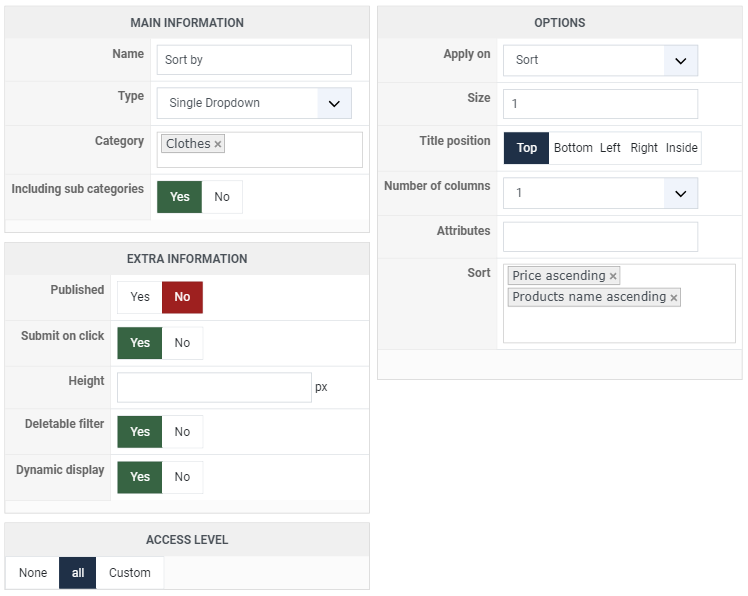Select Bottom title position
Viewport: 748px width, 596px height.
(573, 148)
